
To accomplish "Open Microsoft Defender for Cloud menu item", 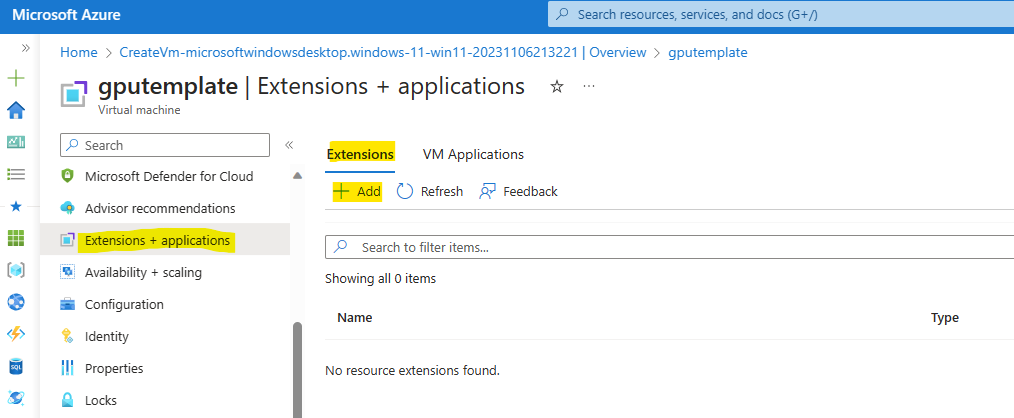I will tap(169, 176).
